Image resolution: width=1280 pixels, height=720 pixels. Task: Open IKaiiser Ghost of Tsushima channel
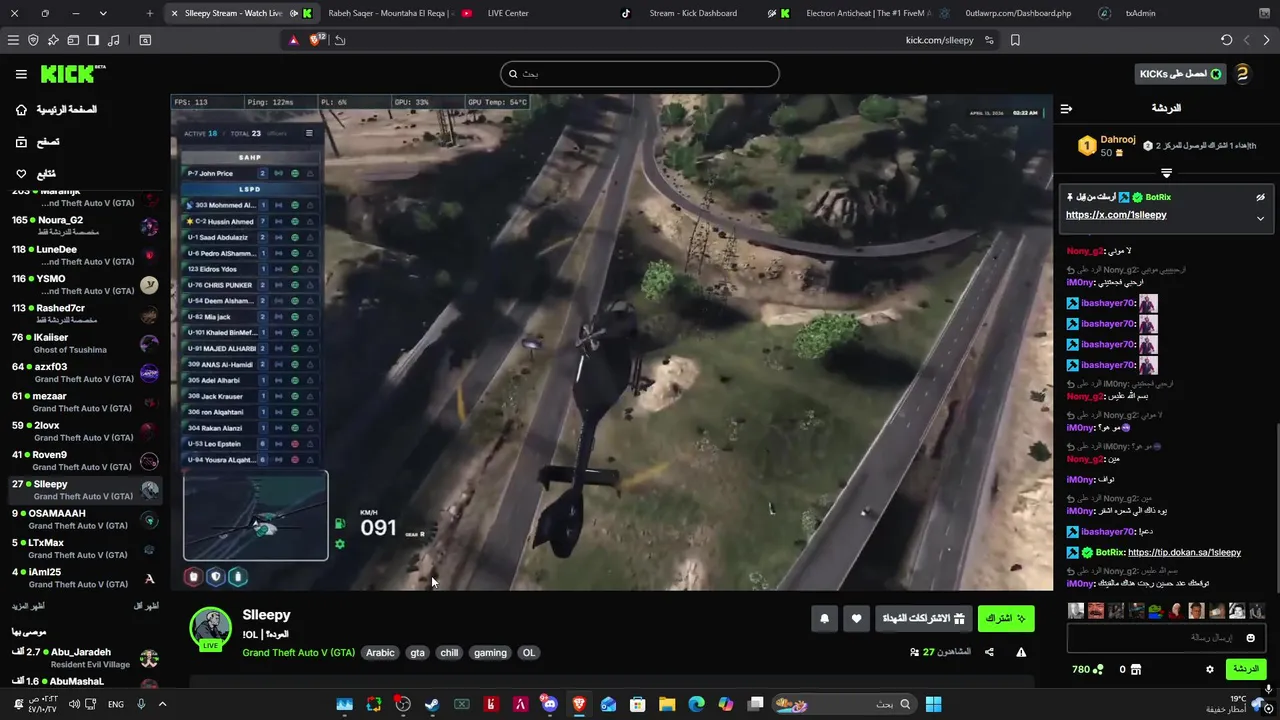click(x=85, y=343)
